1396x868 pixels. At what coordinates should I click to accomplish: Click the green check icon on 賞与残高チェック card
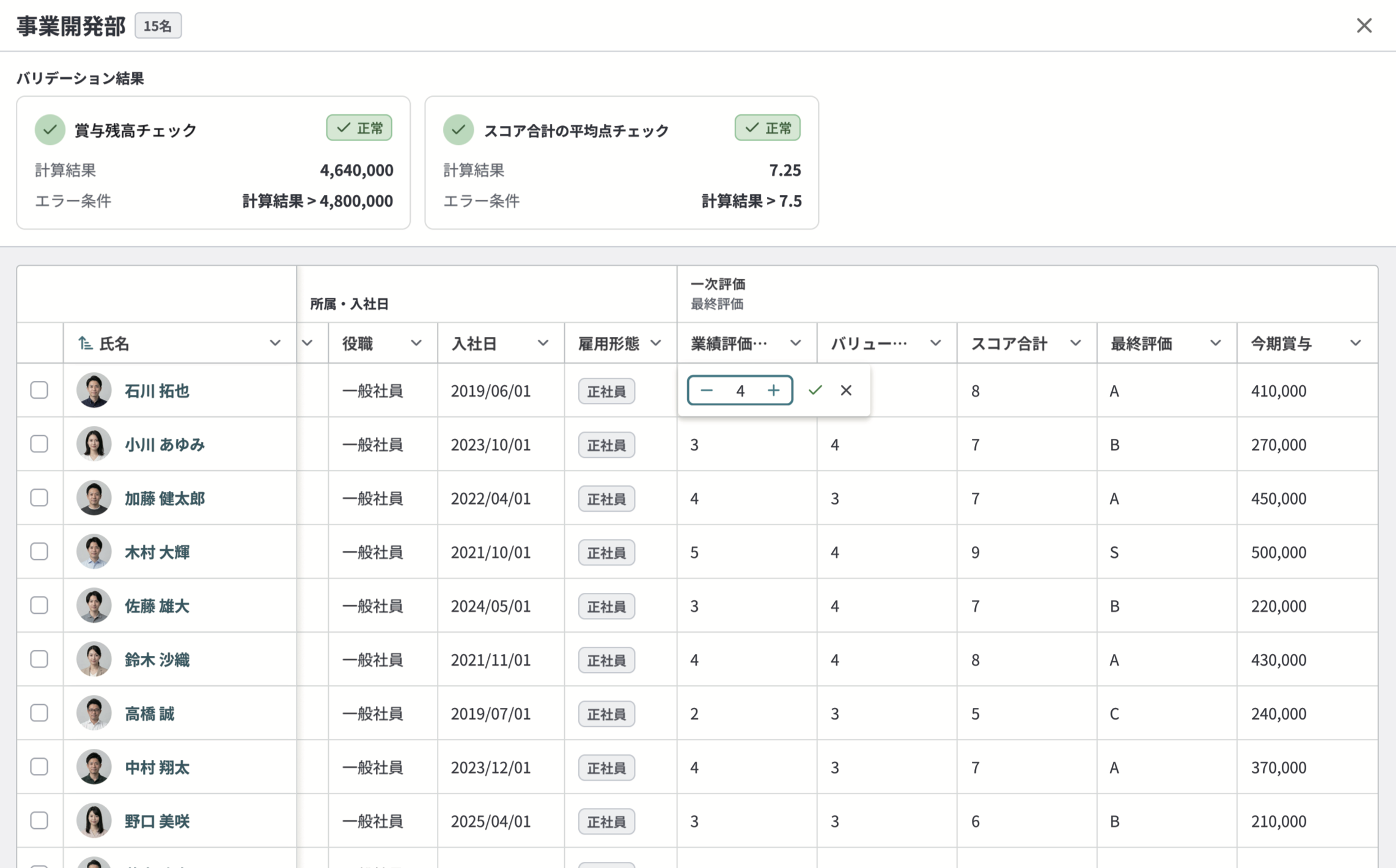coord(51,130)
